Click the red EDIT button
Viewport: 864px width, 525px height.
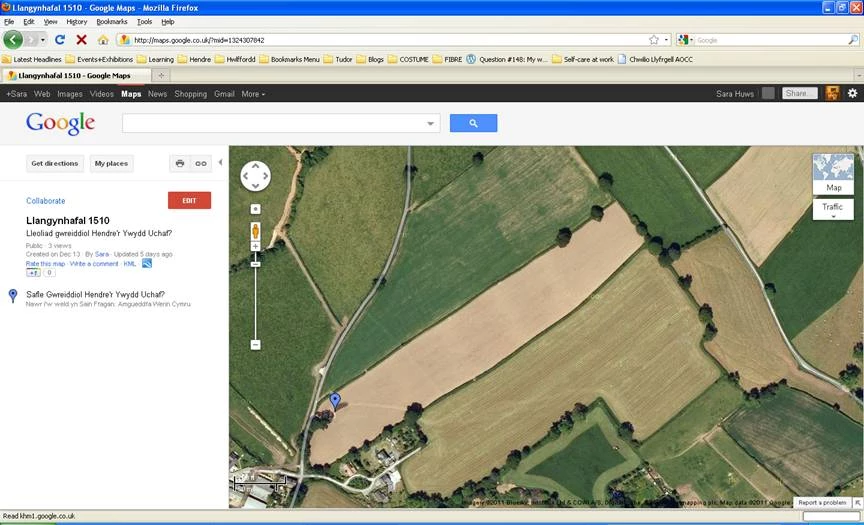coord(189,200)
